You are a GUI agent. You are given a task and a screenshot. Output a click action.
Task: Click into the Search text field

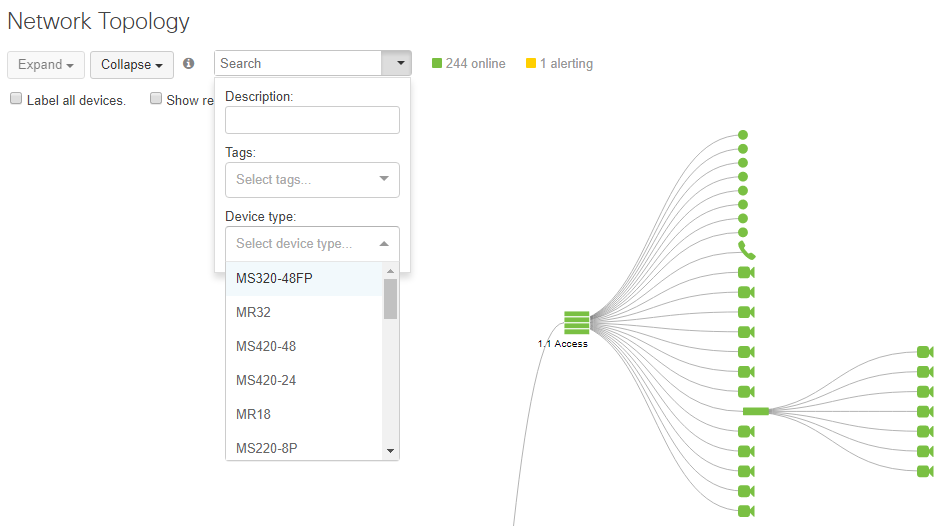[298, 63]
